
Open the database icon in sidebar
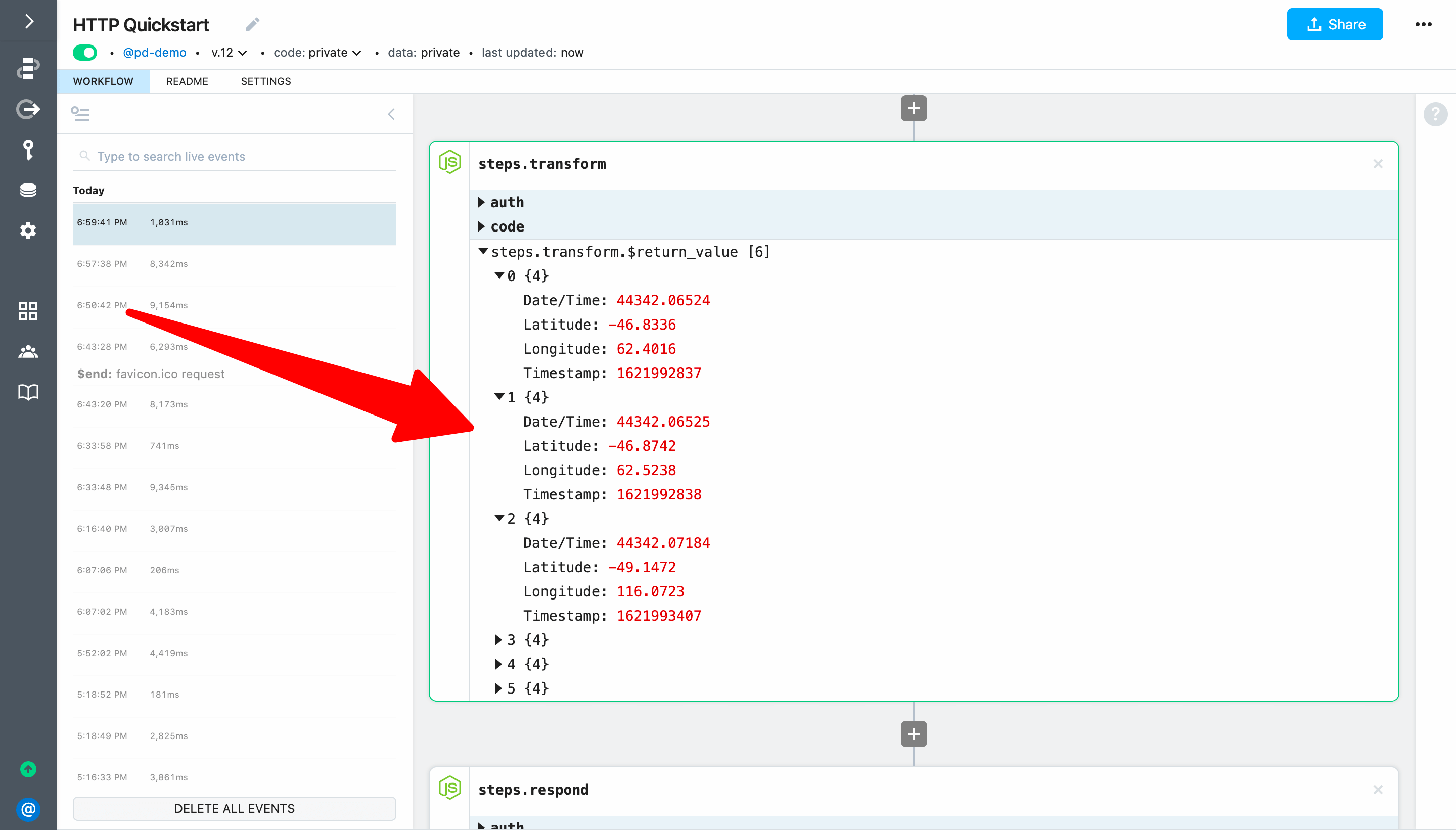[x=28, y=190]
